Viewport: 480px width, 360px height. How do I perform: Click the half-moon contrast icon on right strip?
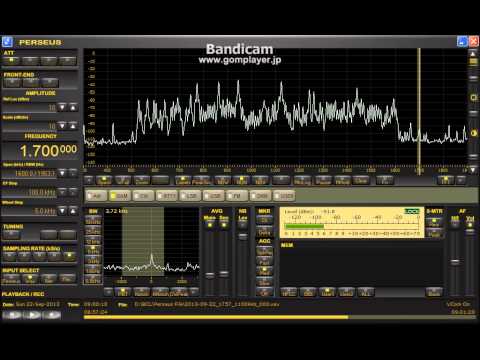[473, 133]
